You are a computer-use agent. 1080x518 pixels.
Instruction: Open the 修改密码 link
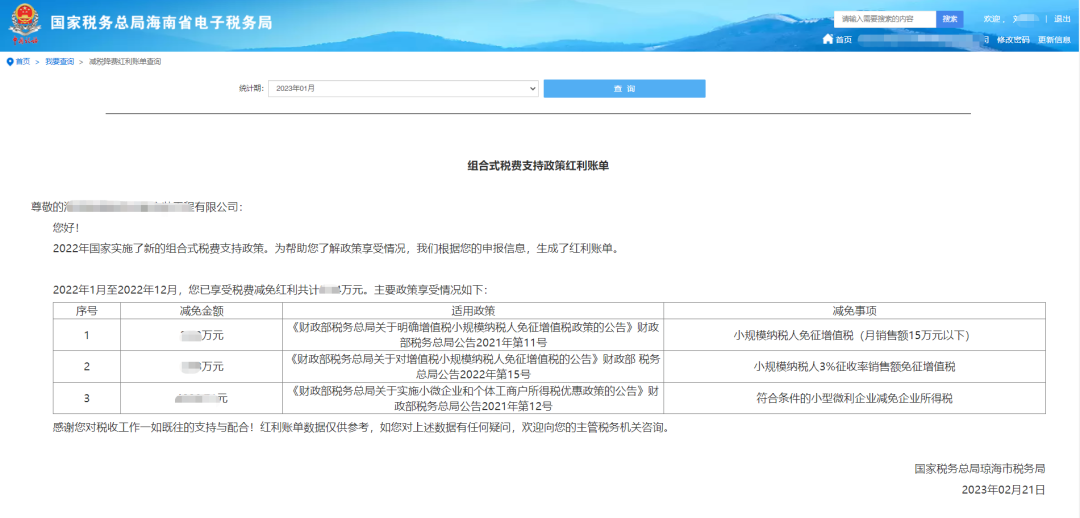(1012, 39)
